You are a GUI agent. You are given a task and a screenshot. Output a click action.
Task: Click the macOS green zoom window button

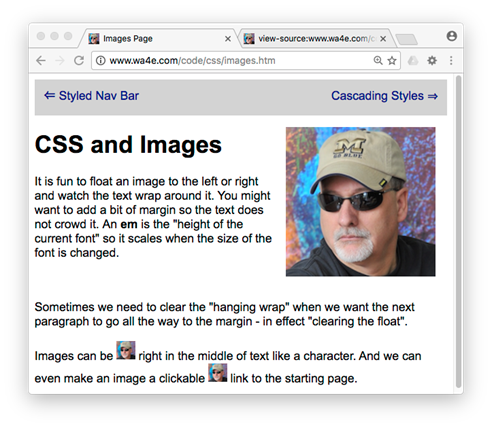68,36
